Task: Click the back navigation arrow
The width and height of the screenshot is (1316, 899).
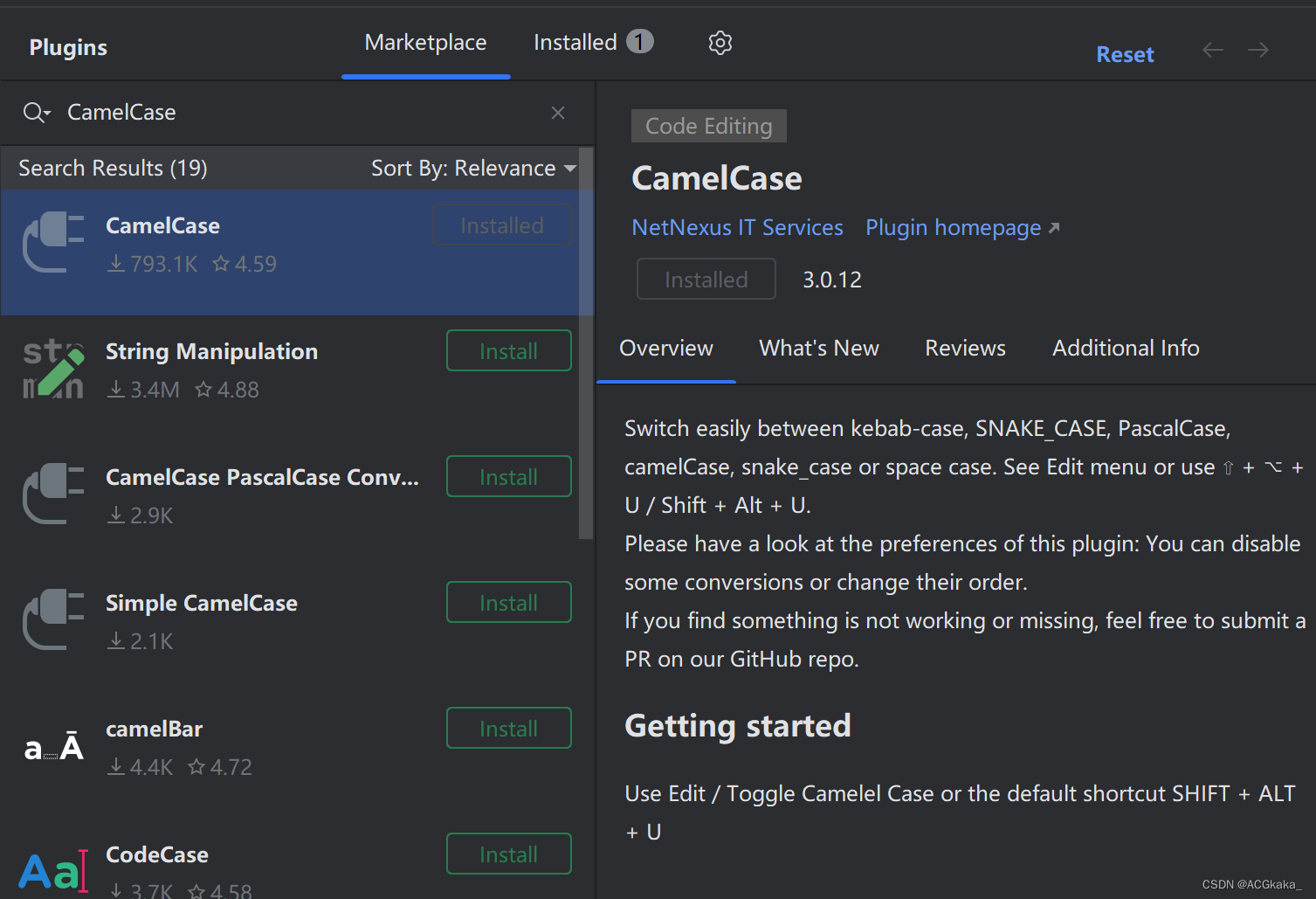Action: click(x=1213, y=50)
